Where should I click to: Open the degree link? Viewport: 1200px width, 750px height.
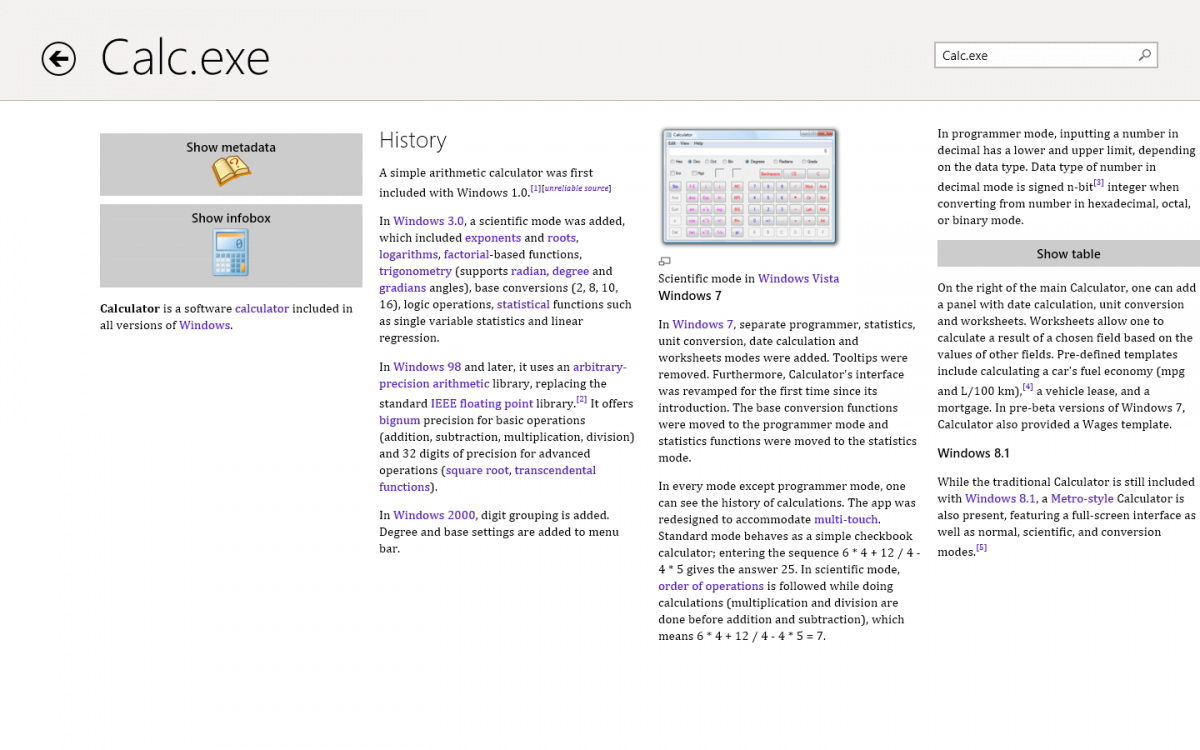570,271
